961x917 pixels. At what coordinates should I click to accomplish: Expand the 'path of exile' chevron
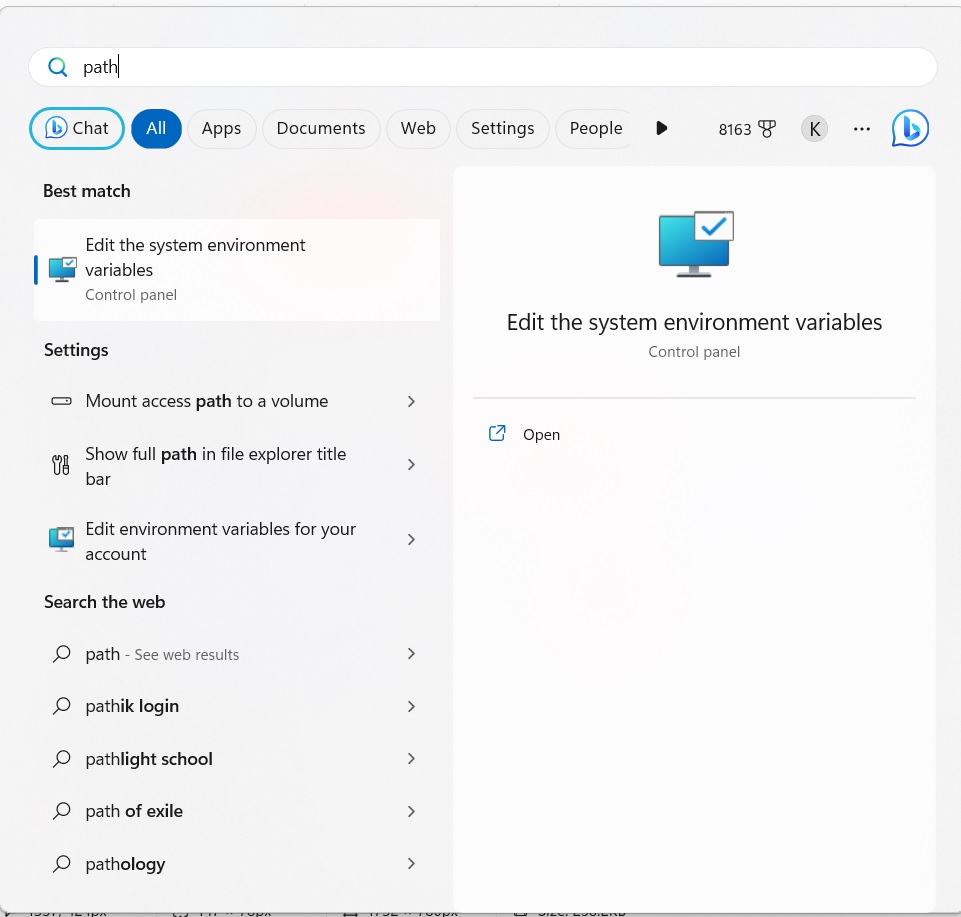411,811
